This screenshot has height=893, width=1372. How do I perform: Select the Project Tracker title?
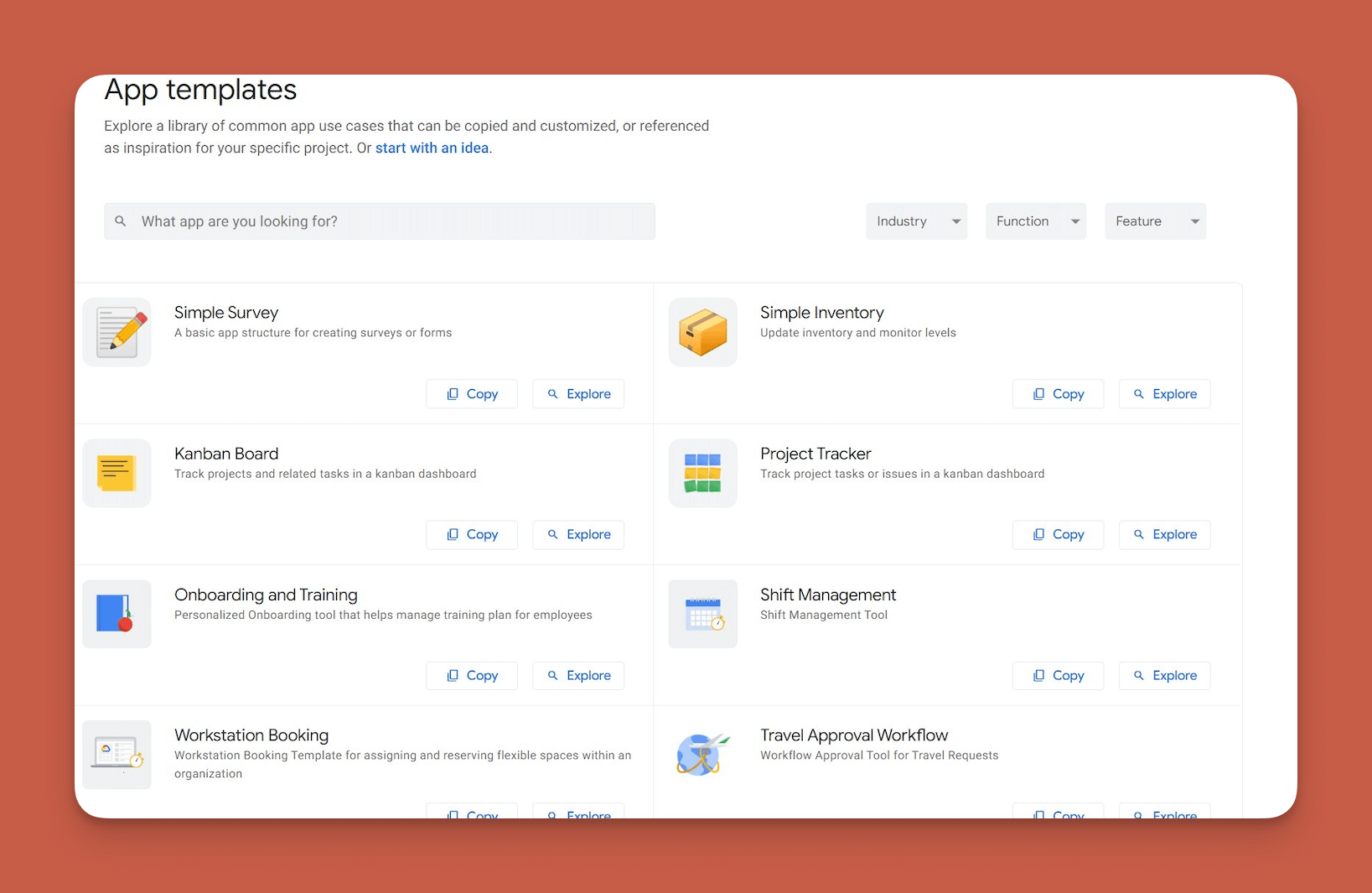815,454
